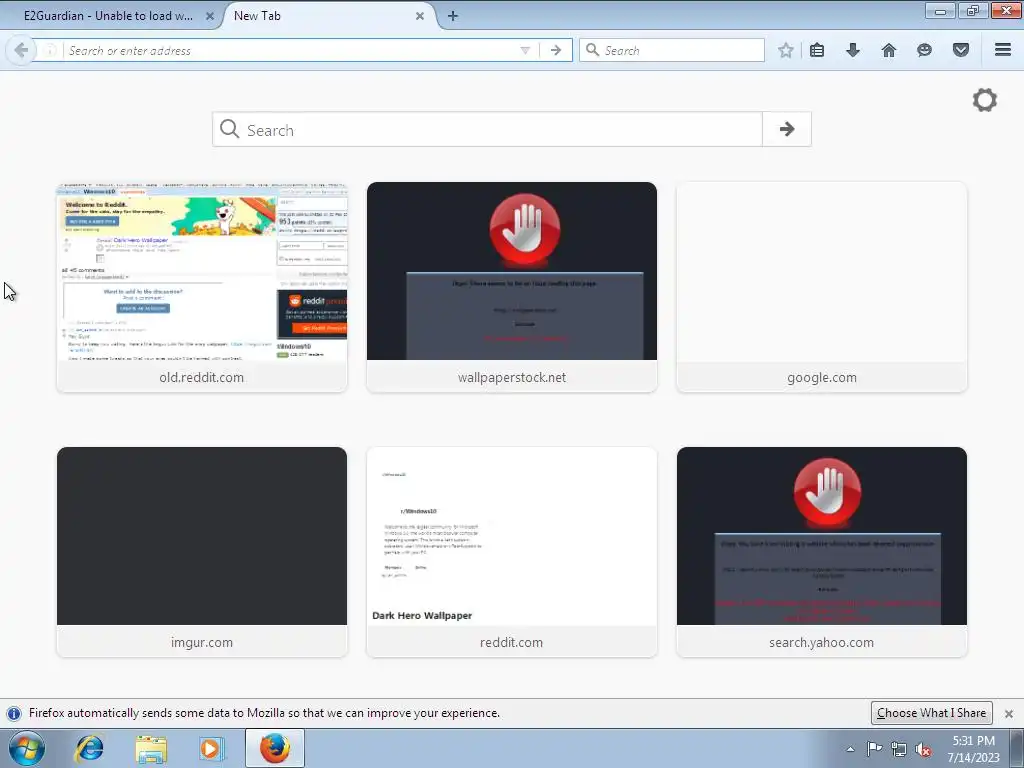Viewport: 1024px width, 768px height.
Task: Switch to the E2Guardian tab
Action: click(108, 16)
